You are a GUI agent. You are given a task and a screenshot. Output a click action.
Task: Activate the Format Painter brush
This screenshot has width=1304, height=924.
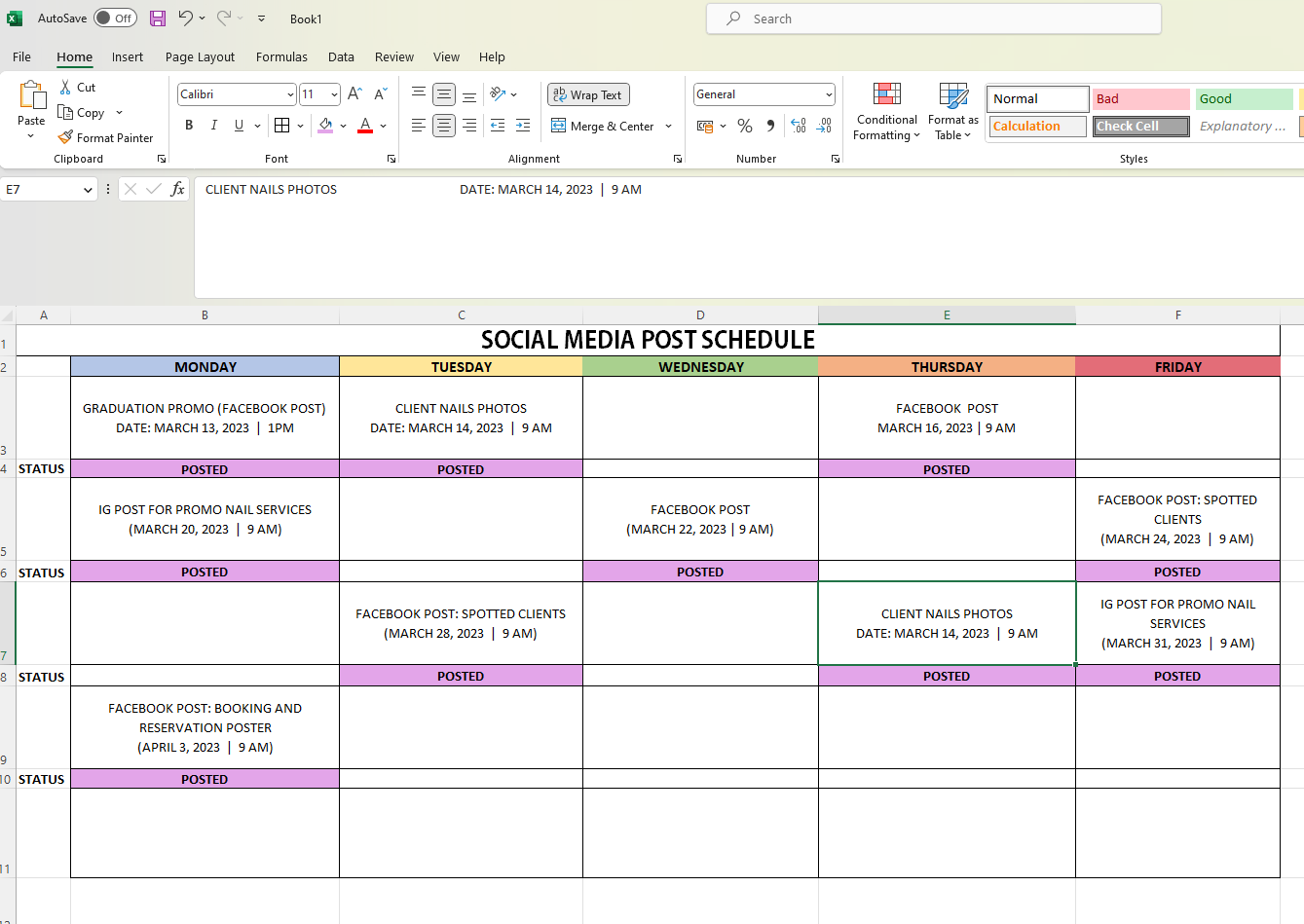coord(105,138)
